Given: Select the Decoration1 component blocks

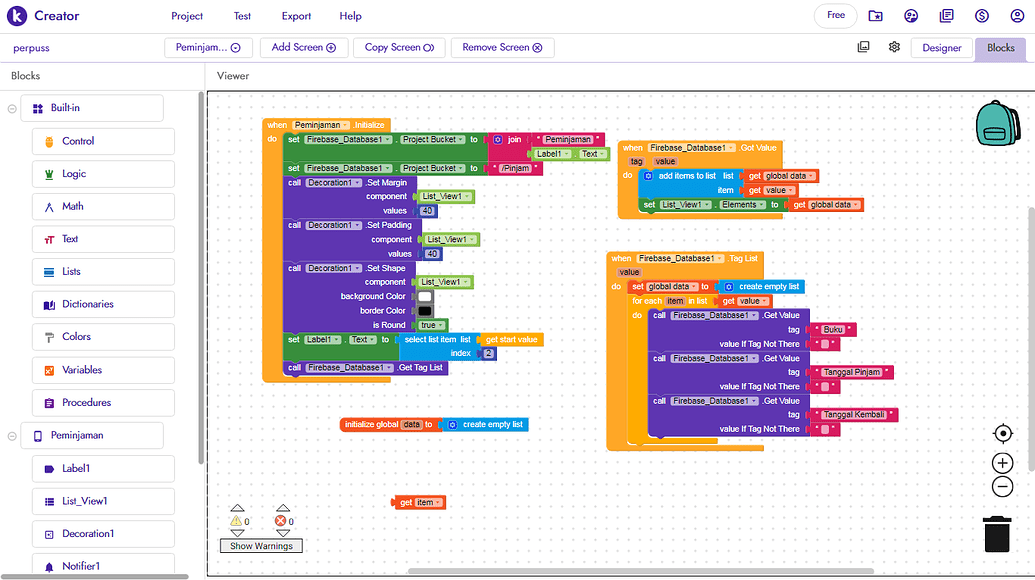Looking at the screenshot, I should tap(103, 534).
